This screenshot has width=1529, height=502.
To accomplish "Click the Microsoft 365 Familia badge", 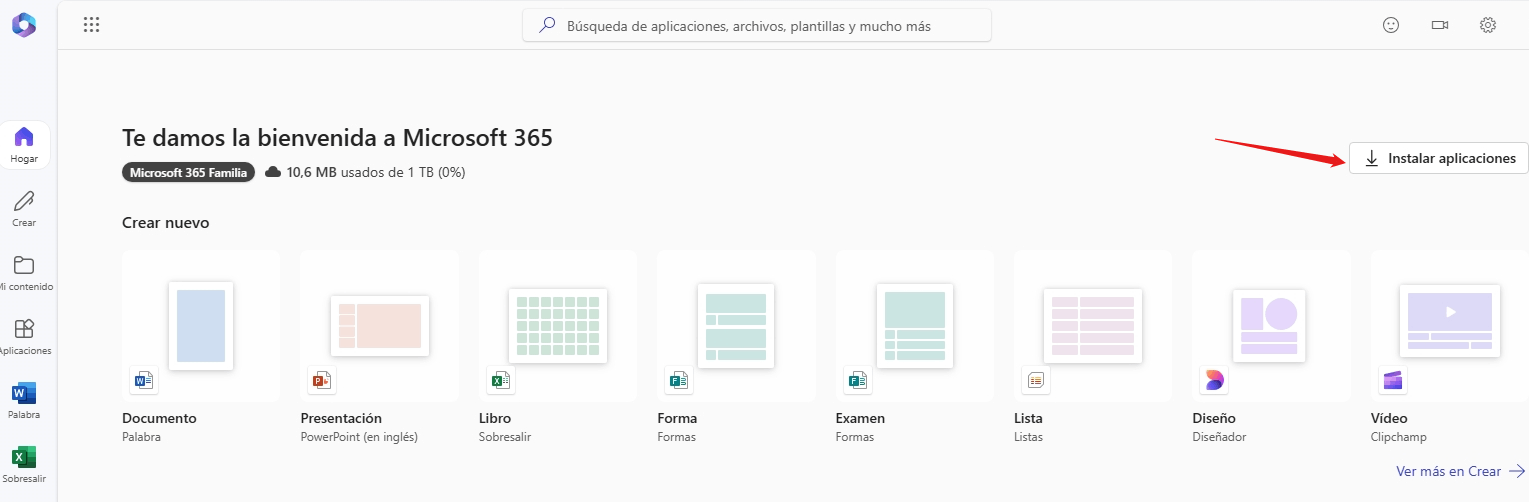I will pyautogui.click(x=188, y=172).
